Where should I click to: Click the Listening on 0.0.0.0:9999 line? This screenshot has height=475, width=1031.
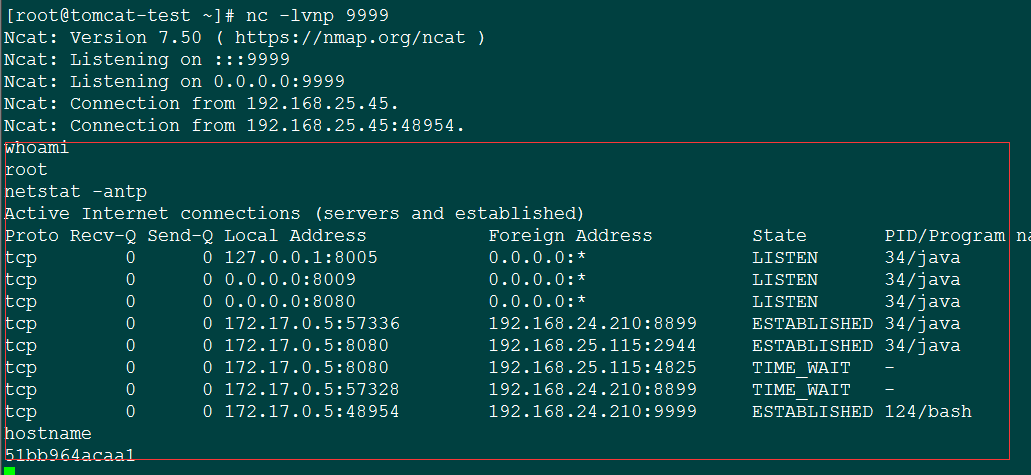pyautogui.click(x=174, y=82)
